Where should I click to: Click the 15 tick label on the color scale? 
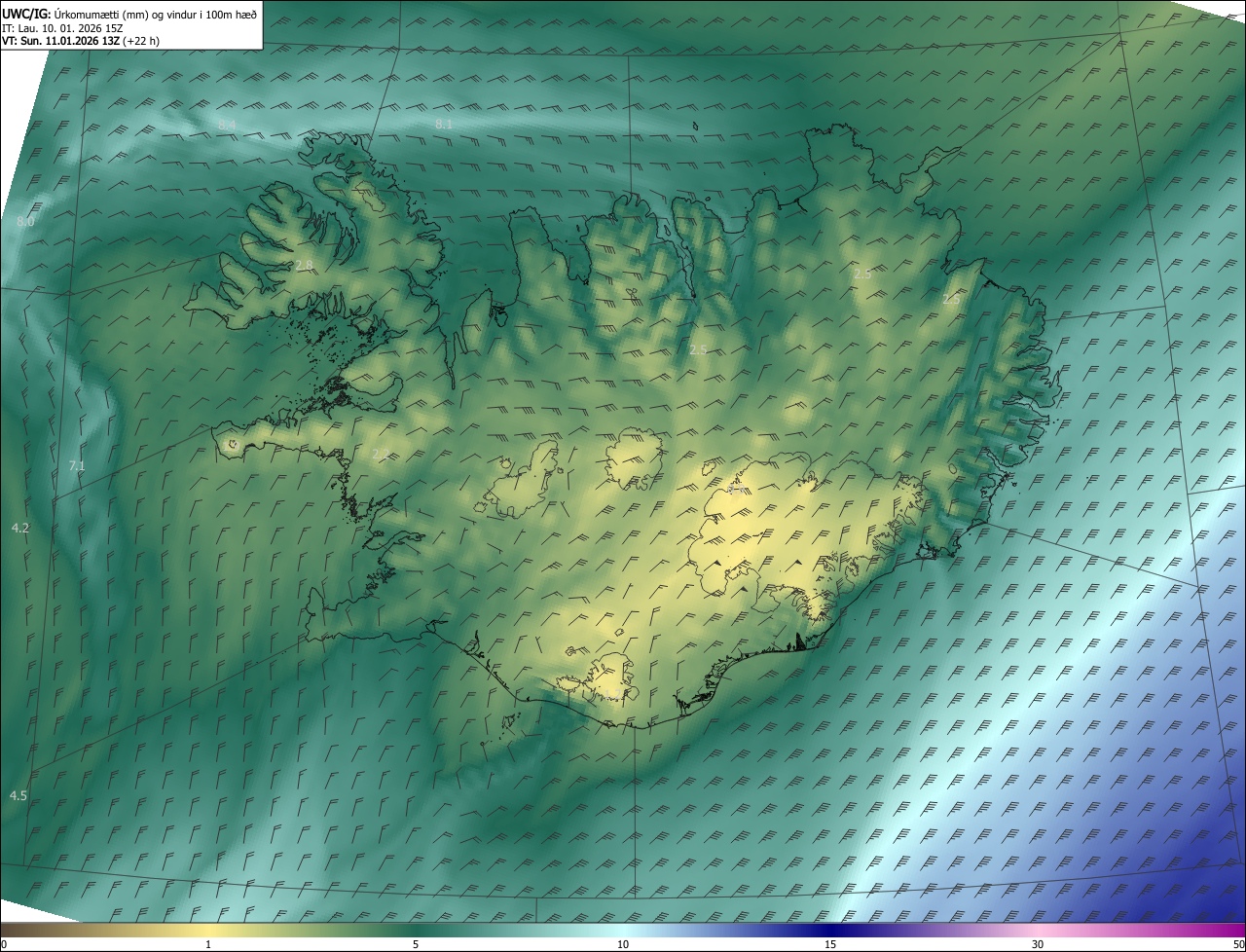[x=830, y=944]
